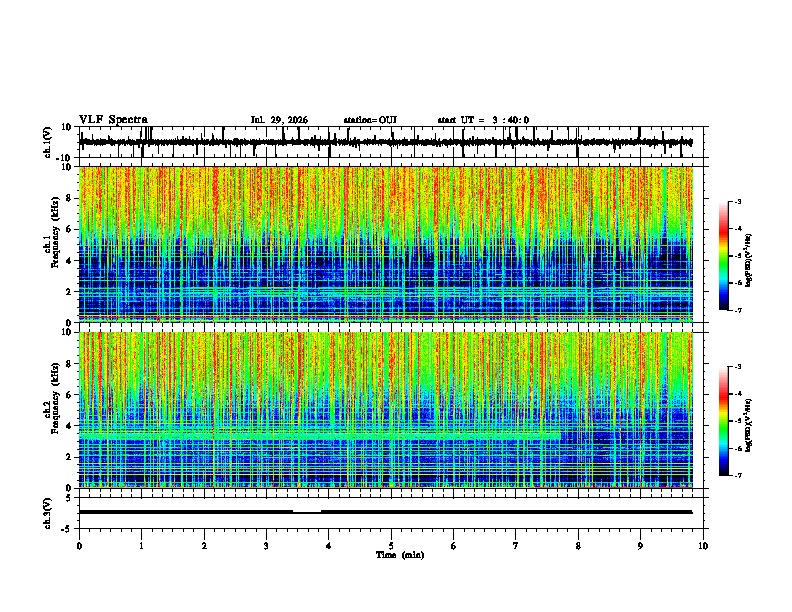Click the "ch.1(V)" waveform axis label
The image size is (792, 612).
pos(47,142)
